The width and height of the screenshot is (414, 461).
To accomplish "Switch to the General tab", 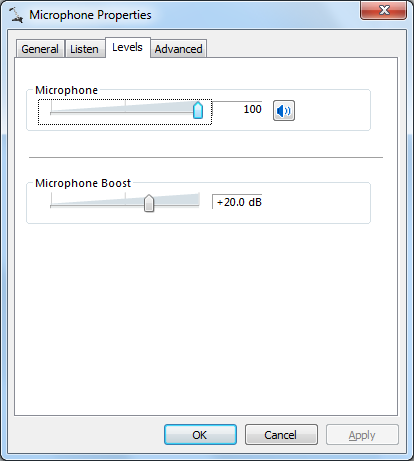I will pos(40,49).
